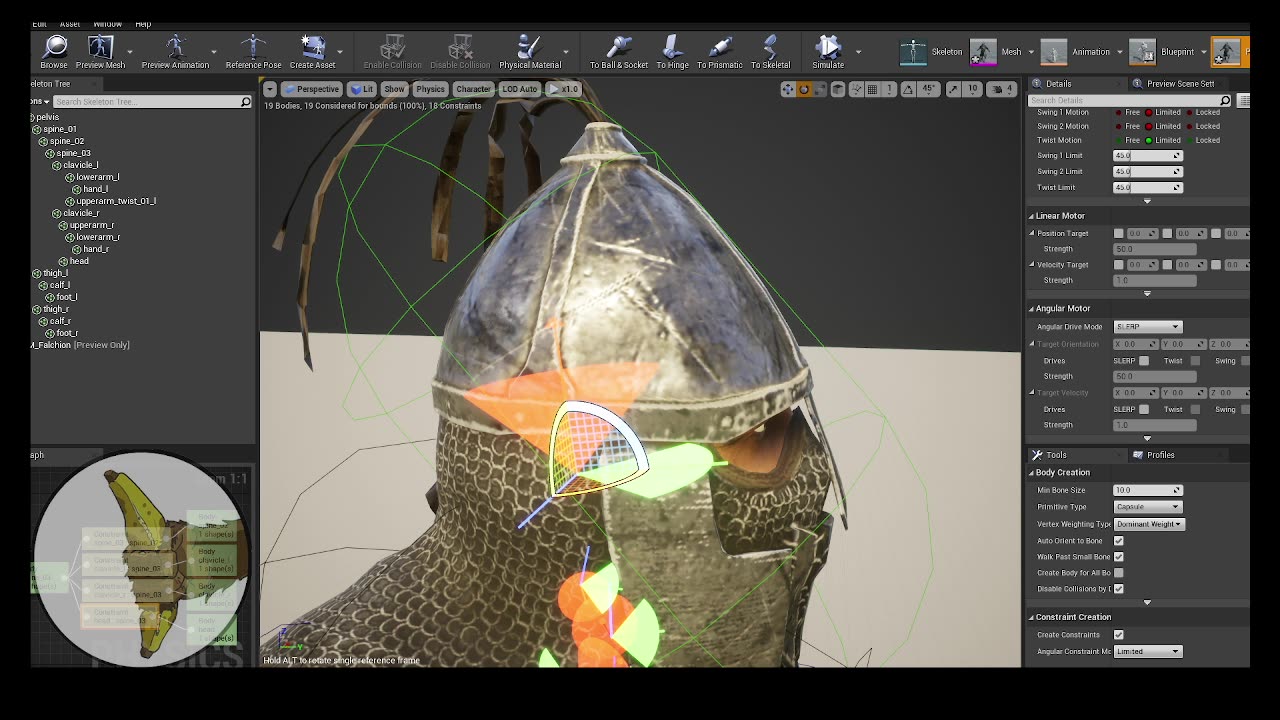The height and width of the screenshot is (720, 1280).
Task: Click LOD Auto button
Action: click(520, 89)
